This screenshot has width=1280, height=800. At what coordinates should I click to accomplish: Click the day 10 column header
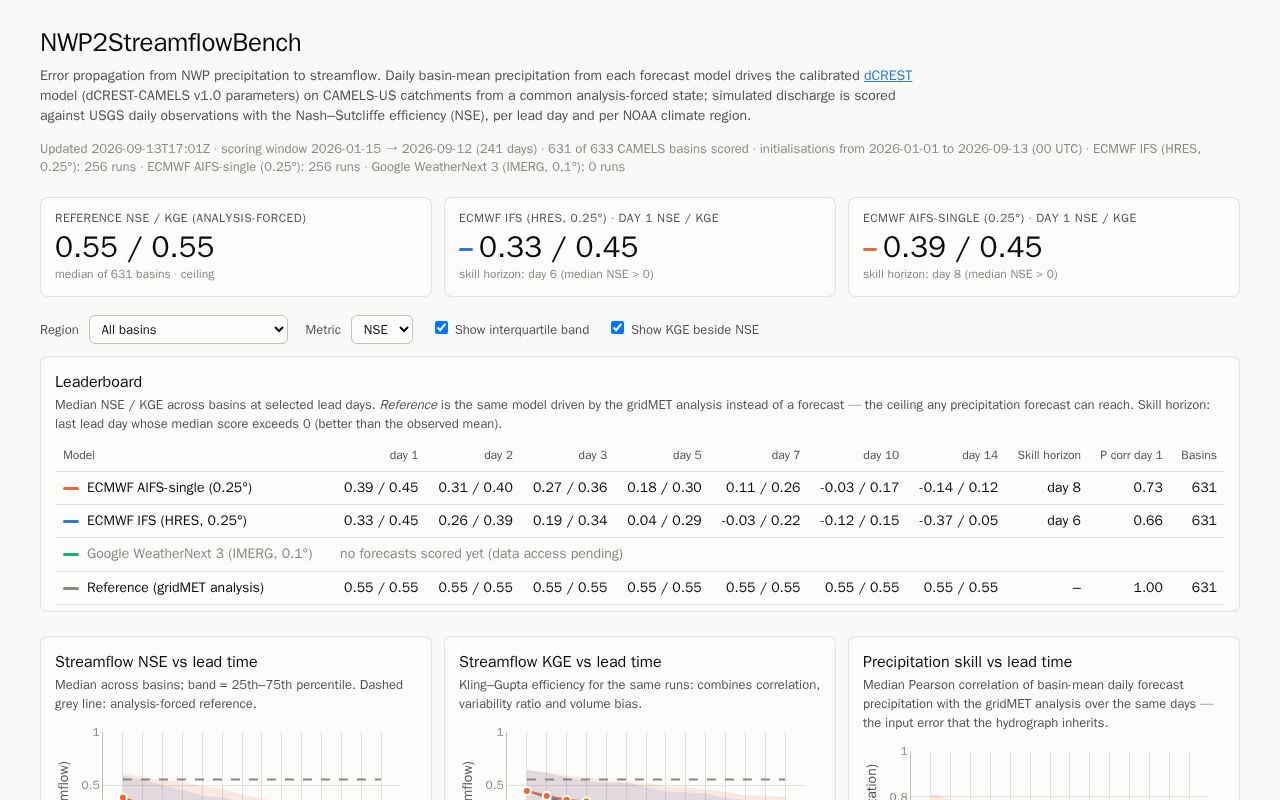point(881,455)
